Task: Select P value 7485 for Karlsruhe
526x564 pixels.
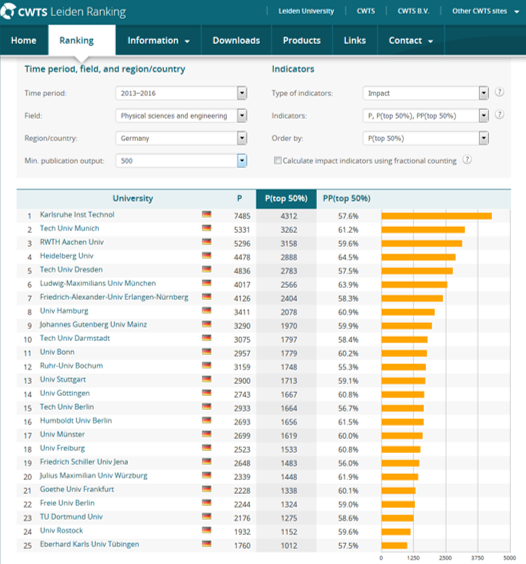Action: coord(242,216)
